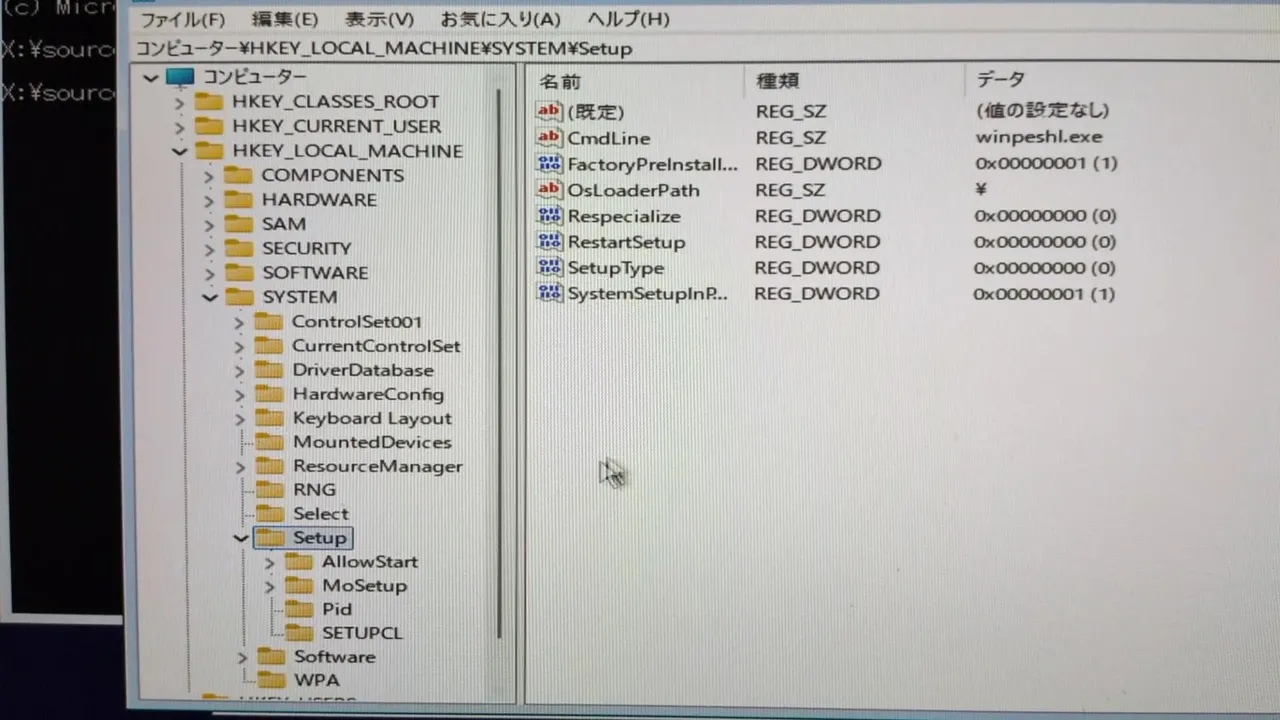Click the OsLoaderPath string value icon
Viewport: 1280px width, 720px height.
(550, 190)
